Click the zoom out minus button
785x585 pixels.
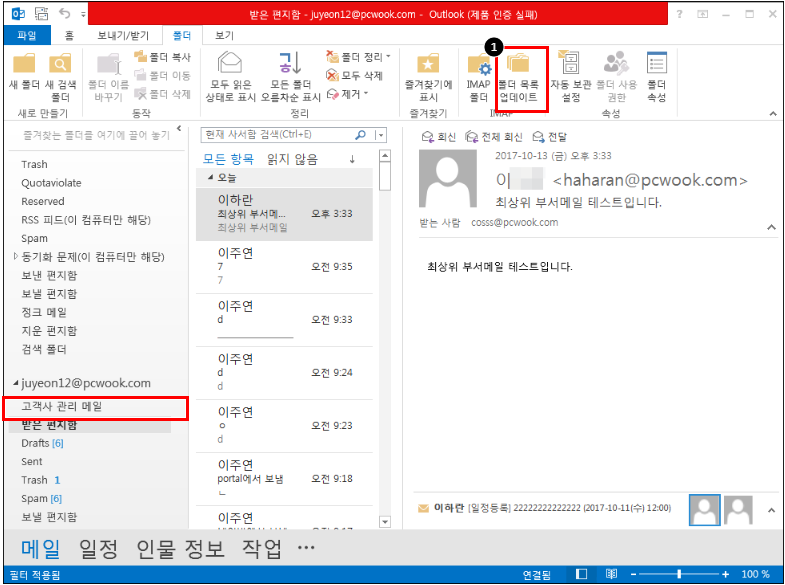[x=633, y=574]
